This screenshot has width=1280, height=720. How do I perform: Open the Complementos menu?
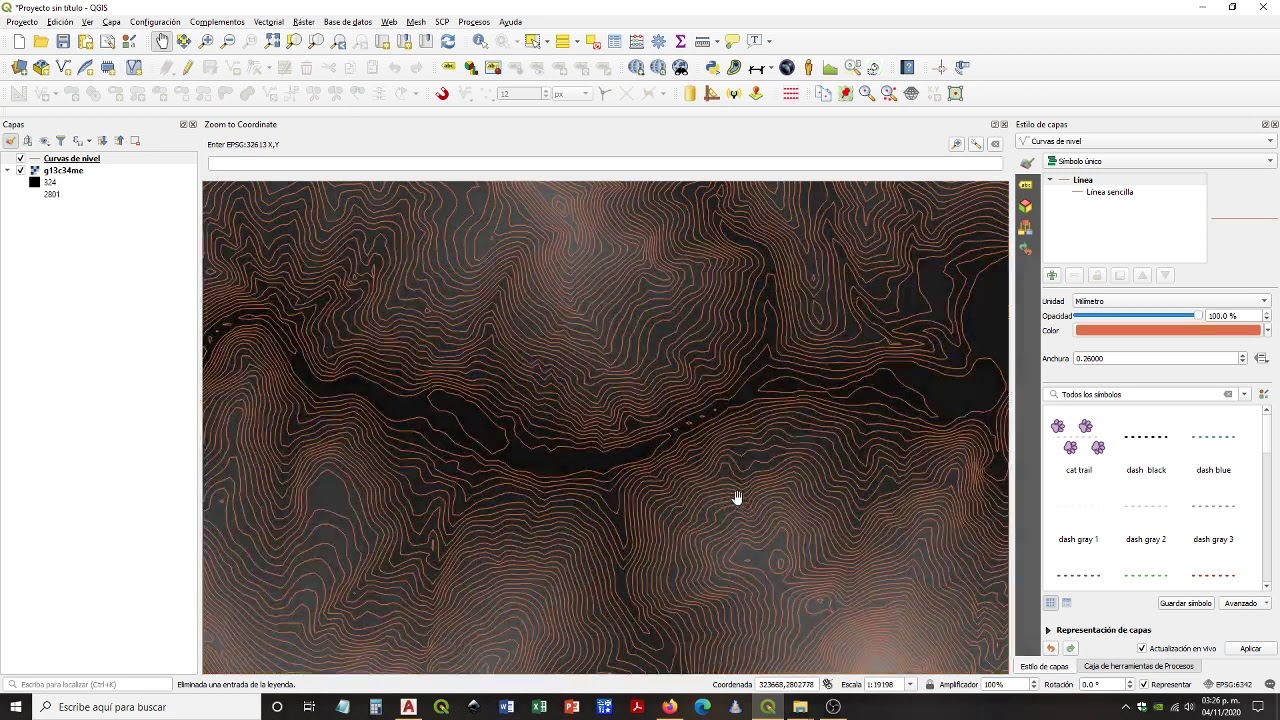click(x=217, y=22)
